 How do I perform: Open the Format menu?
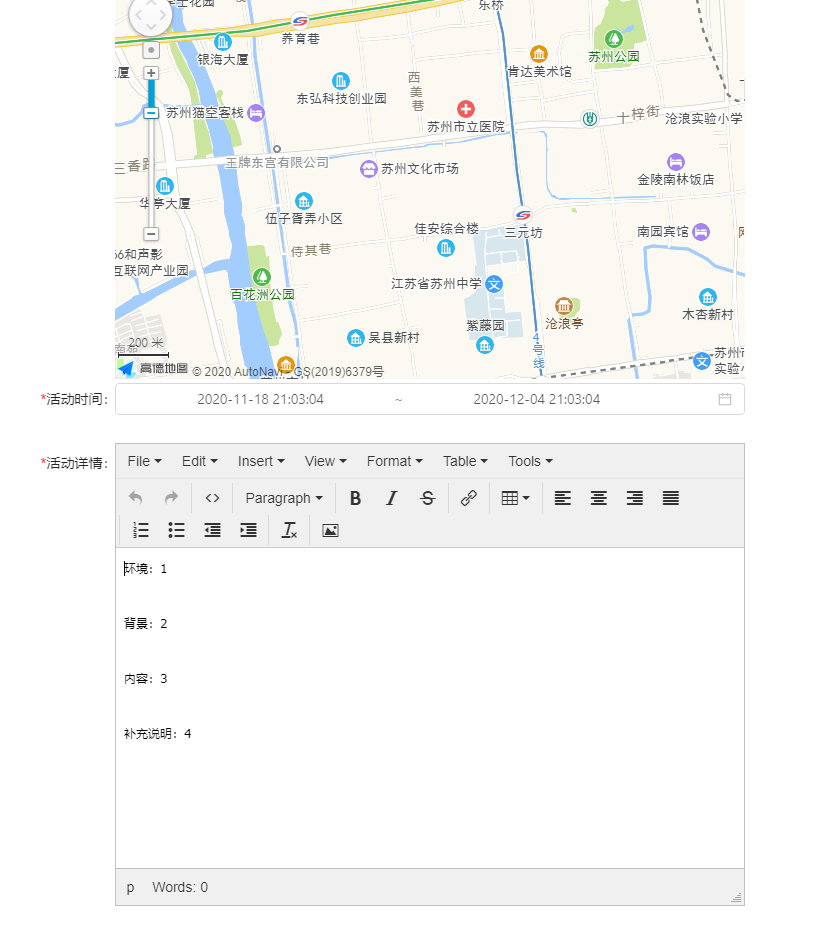(394, 461)
